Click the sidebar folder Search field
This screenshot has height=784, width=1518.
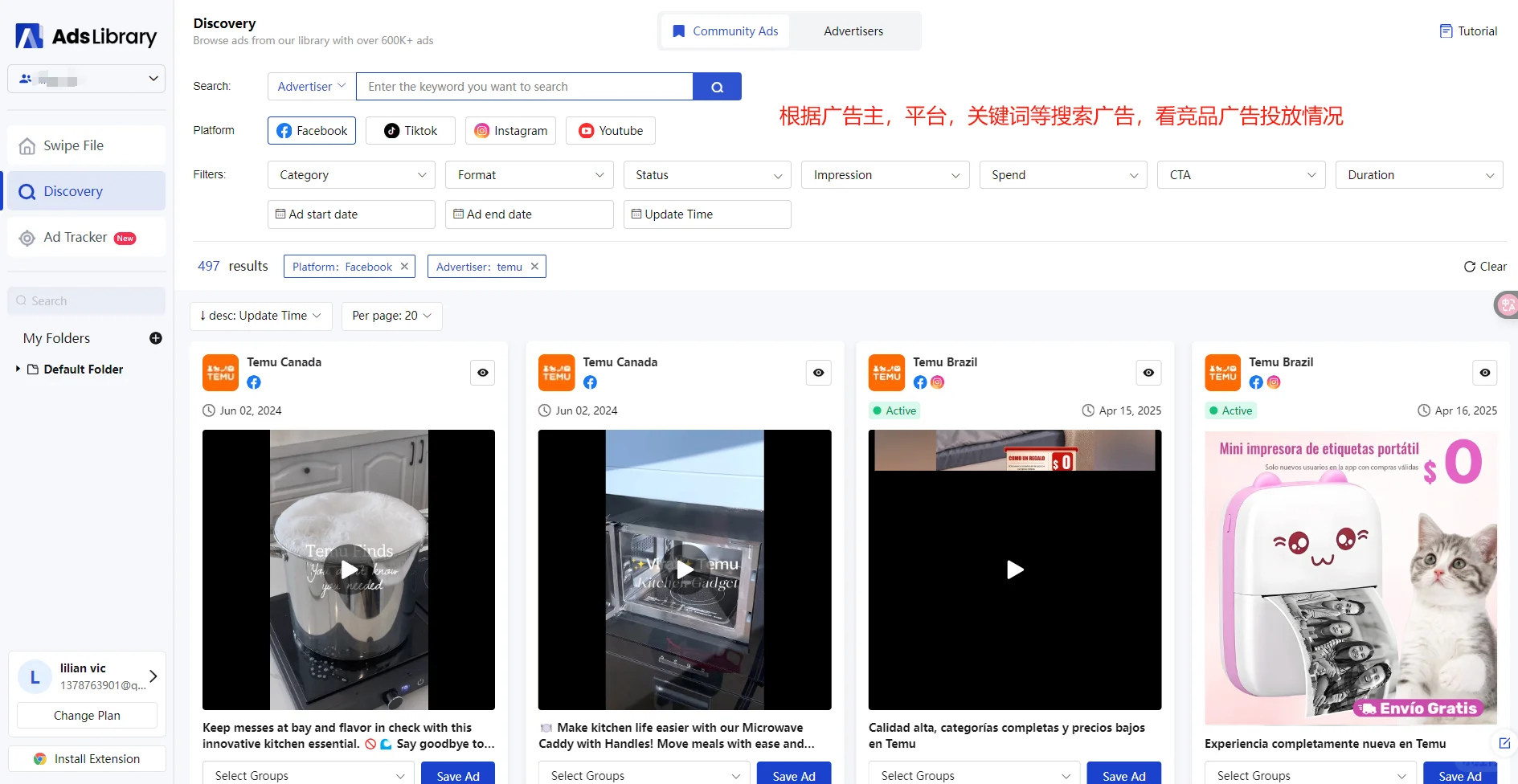87,301
